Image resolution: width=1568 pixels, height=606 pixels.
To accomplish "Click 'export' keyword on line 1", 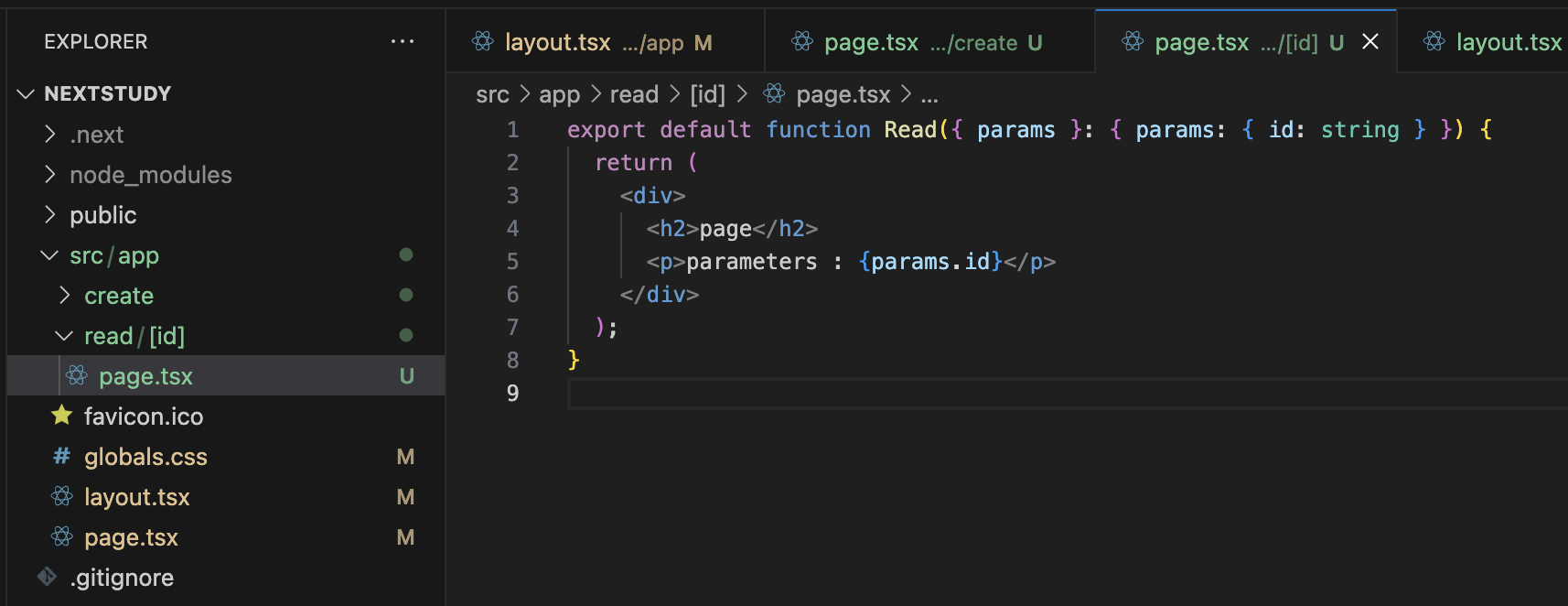I will (607, 130).
